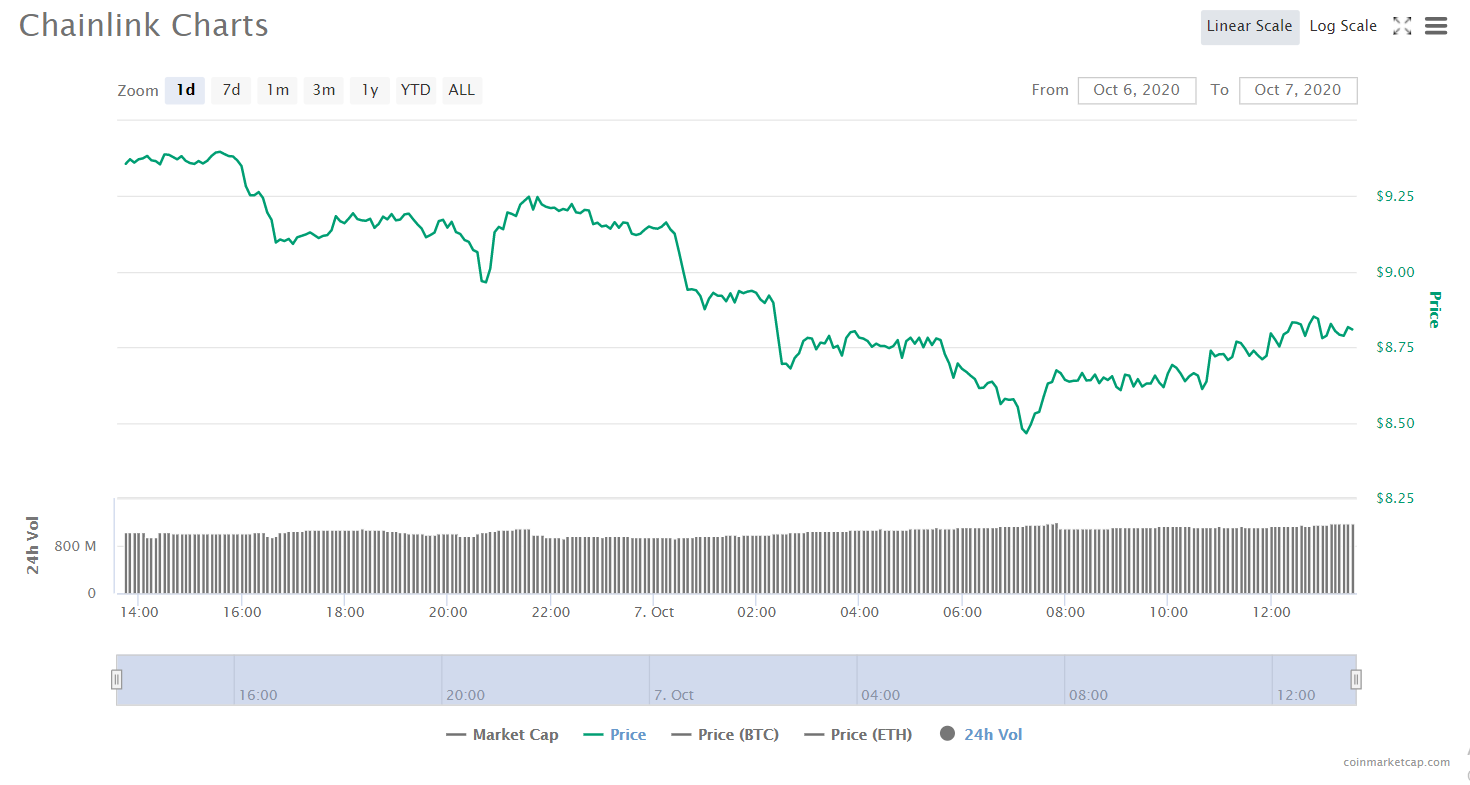Click the coinmarketcap.com credit link
This screenshot has height=785, width=1470.
pos(1397,762)
